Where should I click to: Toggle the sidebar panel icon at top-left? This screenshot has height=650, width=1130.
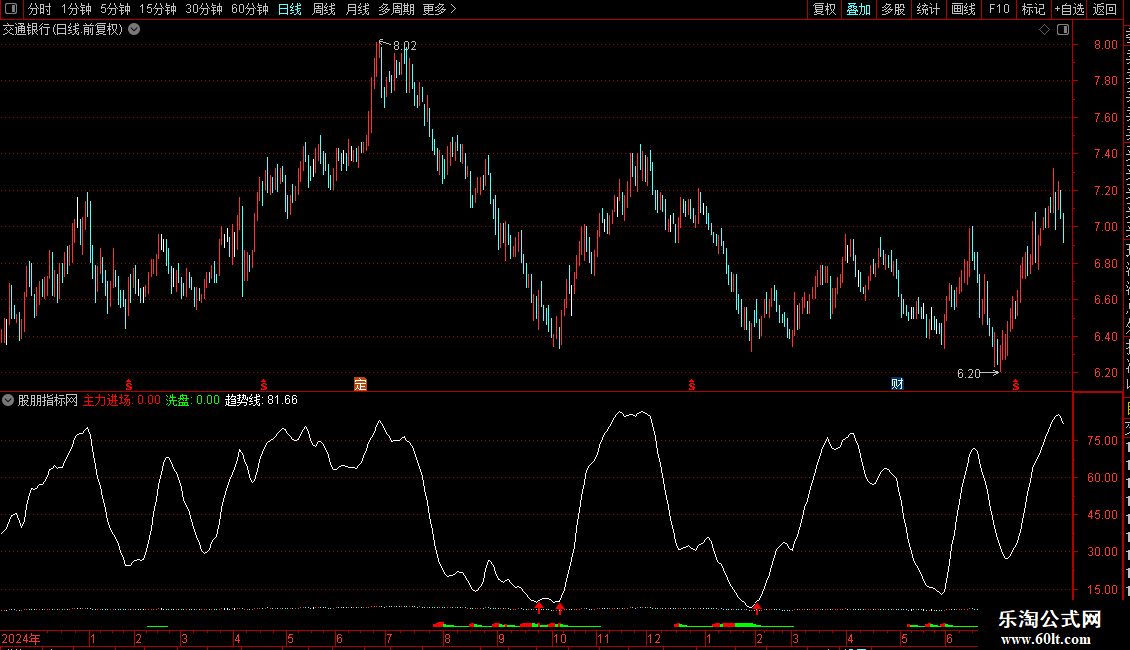(x=11, y=9)
